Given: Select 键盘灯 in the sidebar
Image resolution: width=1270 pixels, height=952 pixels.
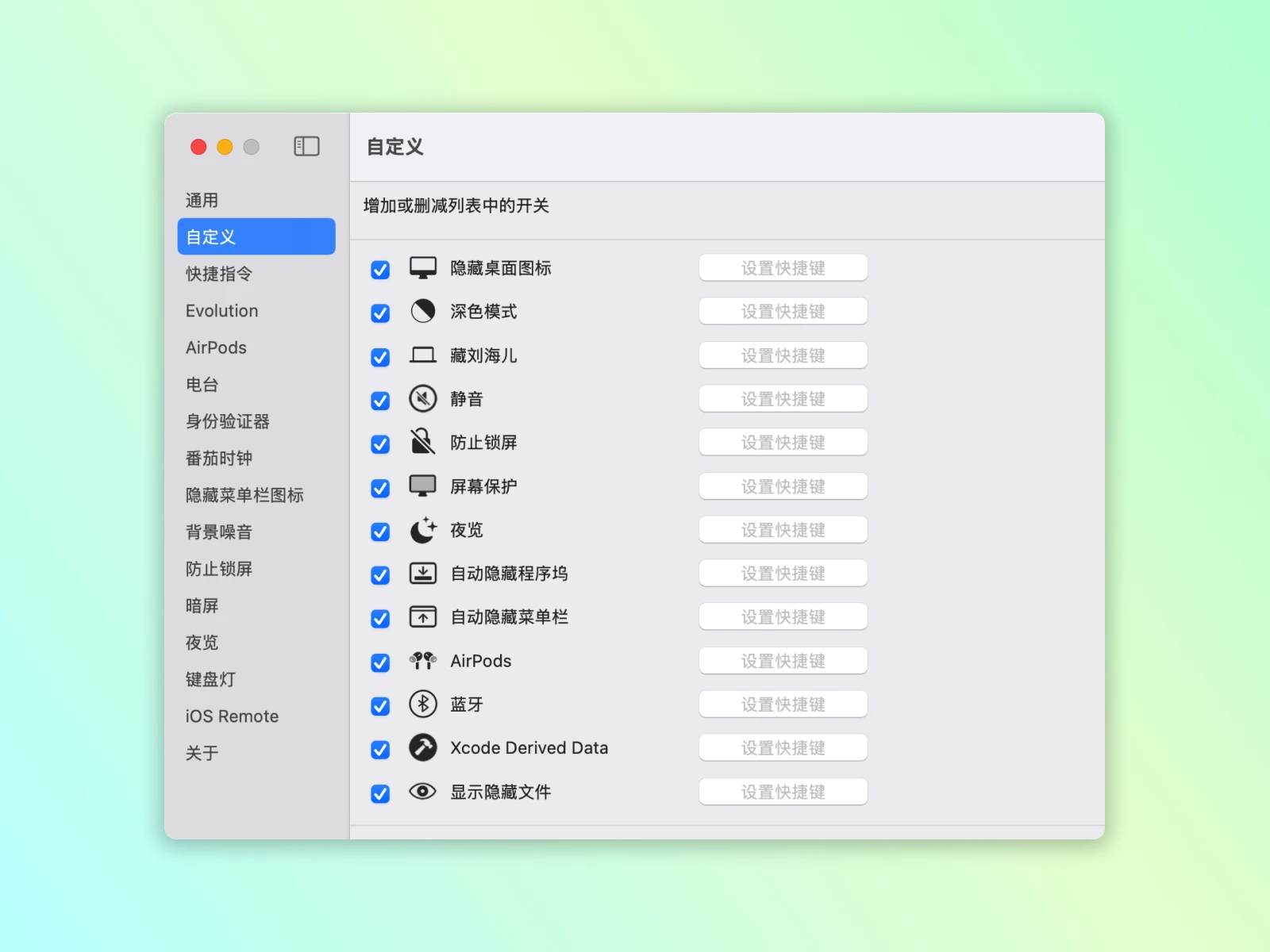Looking at the screenshot, I should point(256,679).
